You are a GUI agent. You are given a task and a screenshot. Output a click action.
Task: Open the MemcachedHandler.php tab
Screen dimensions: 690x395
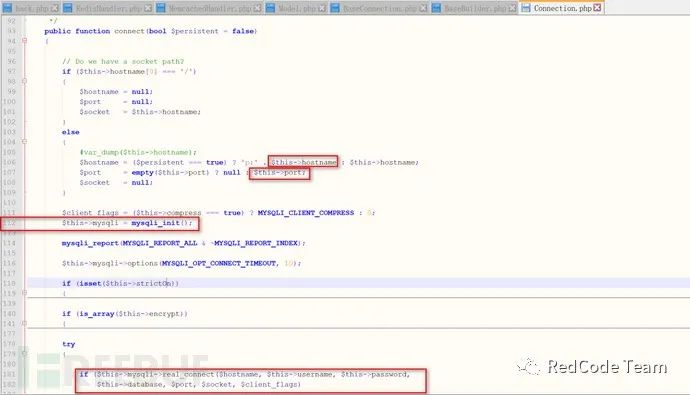[x=209, y=8]
